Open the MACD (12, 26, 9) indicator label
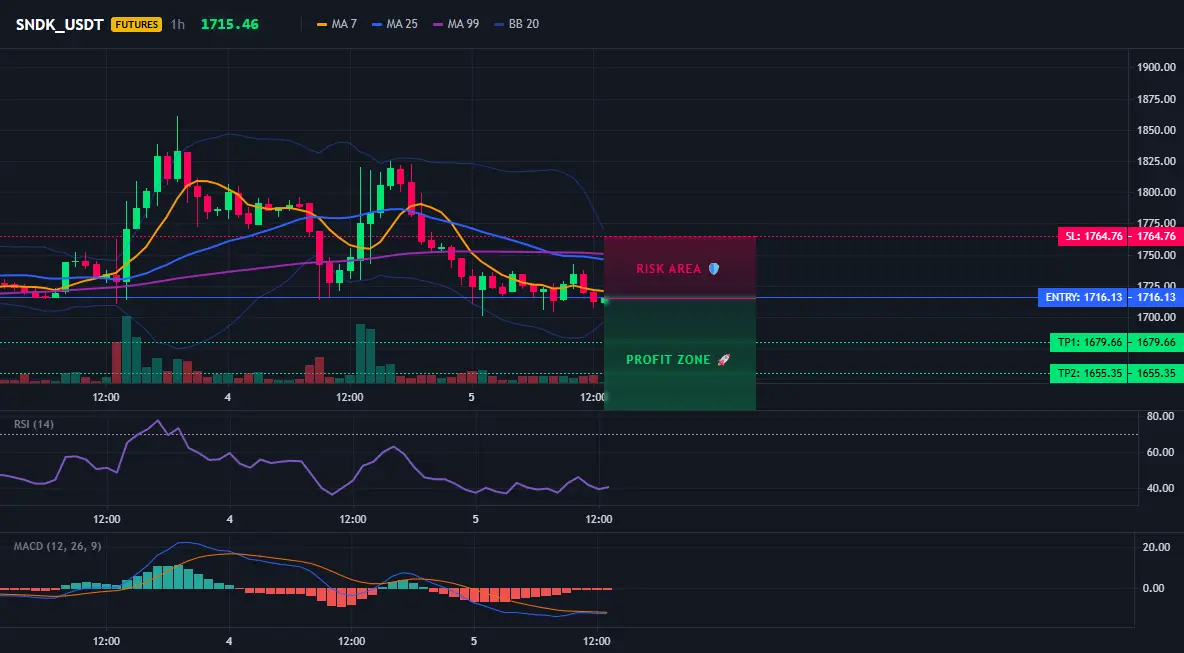This screenshot has height=653, width=1184. (57, 546)
